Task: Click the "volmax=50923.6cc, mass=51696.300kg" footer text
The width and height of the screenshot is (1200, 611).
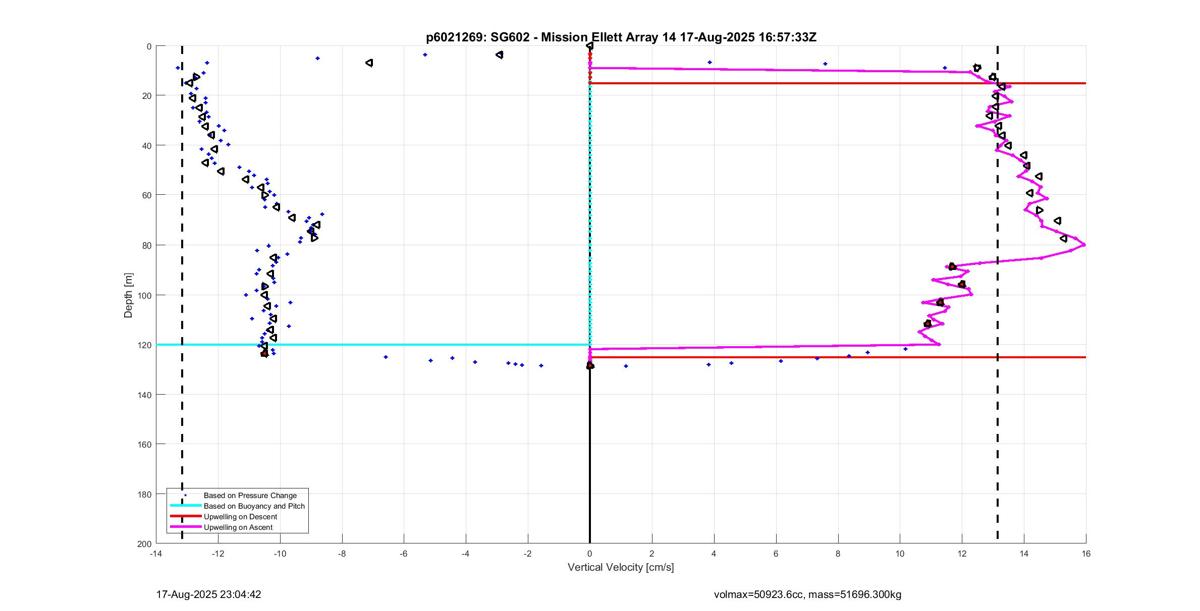Action: click(x=807, y=594)
